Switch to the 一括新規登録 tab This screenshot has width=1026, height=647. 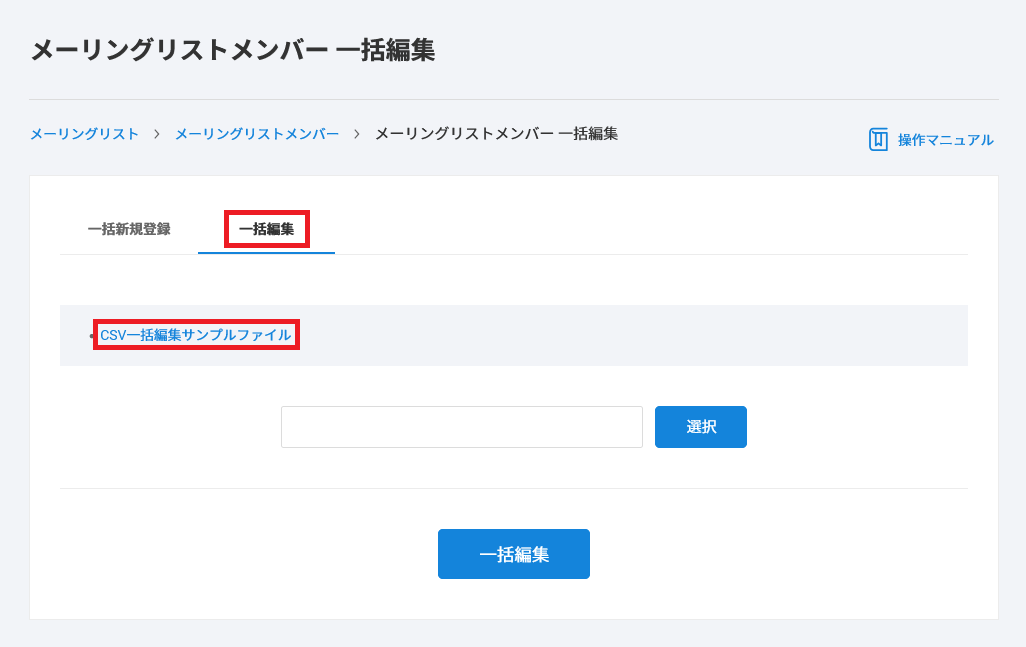(x=129, y=229)
